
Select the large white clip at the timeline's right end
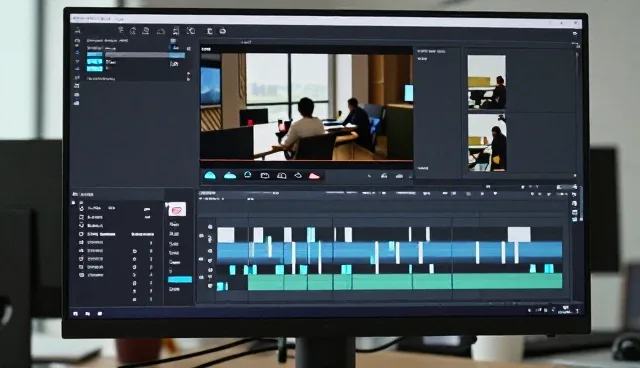(519, 235)
